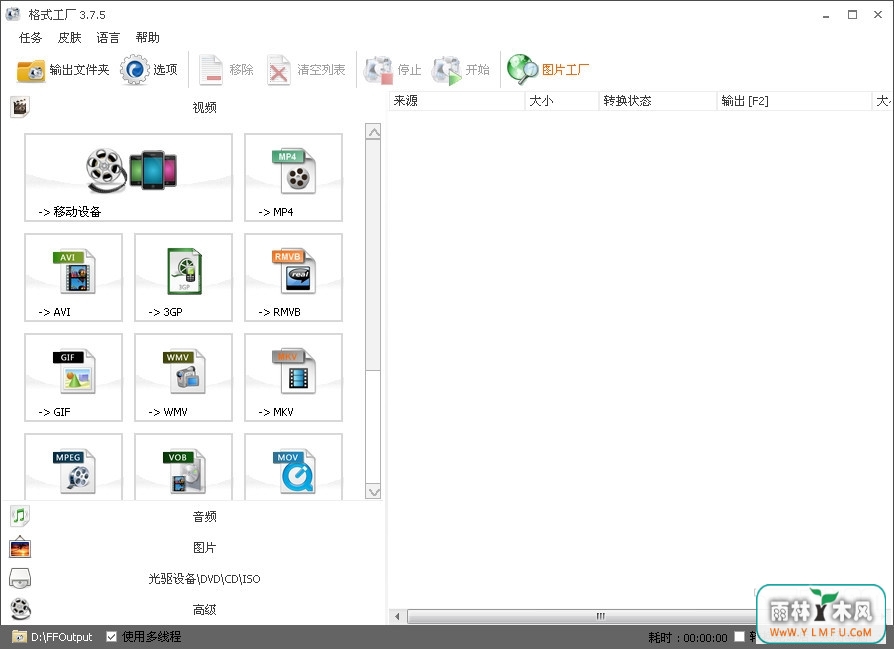The height and width of the screenshot is (649, 894).
Task: Click the 光驱设备 disc drive icon
Action: click(x=20, y=578)
